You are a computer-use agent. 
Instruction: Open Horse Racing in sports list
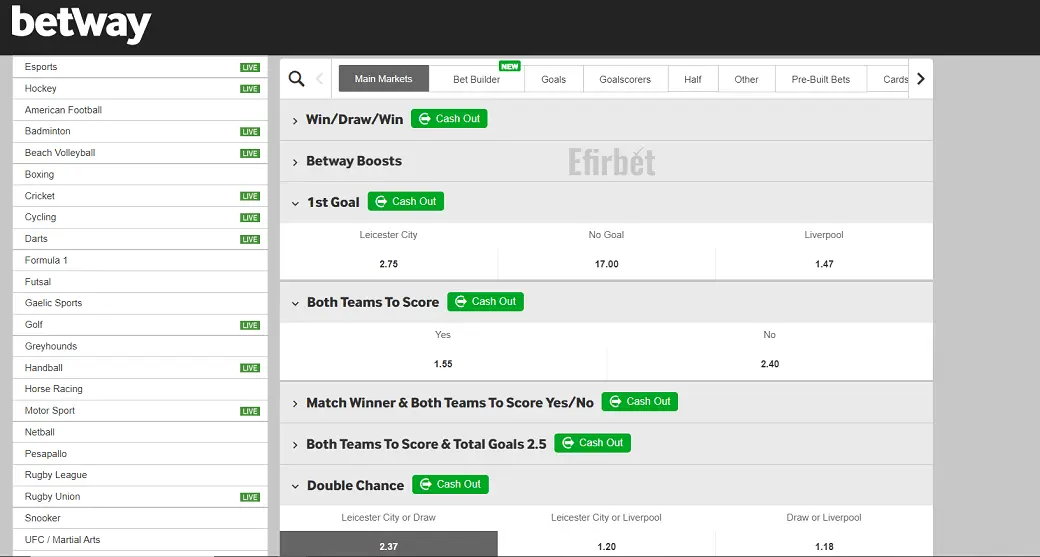[x=140, y=389]
